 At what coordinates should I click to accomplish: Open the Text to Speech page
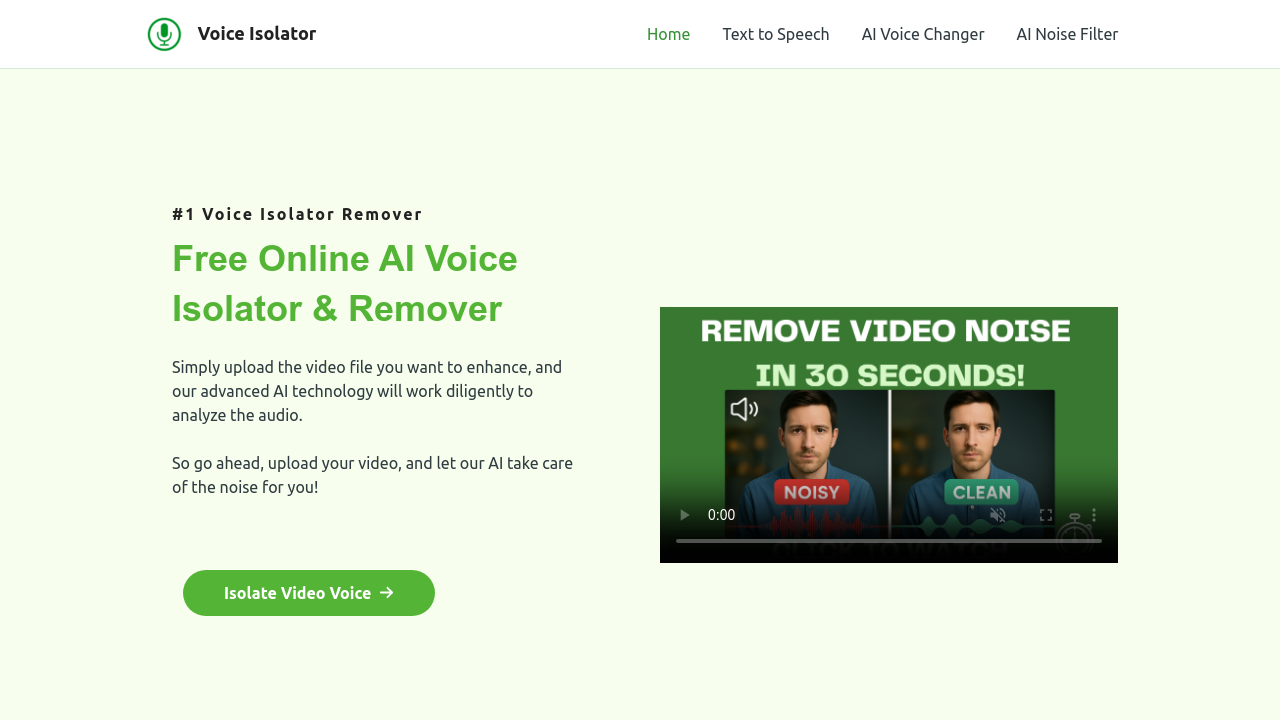click(776, 33)
